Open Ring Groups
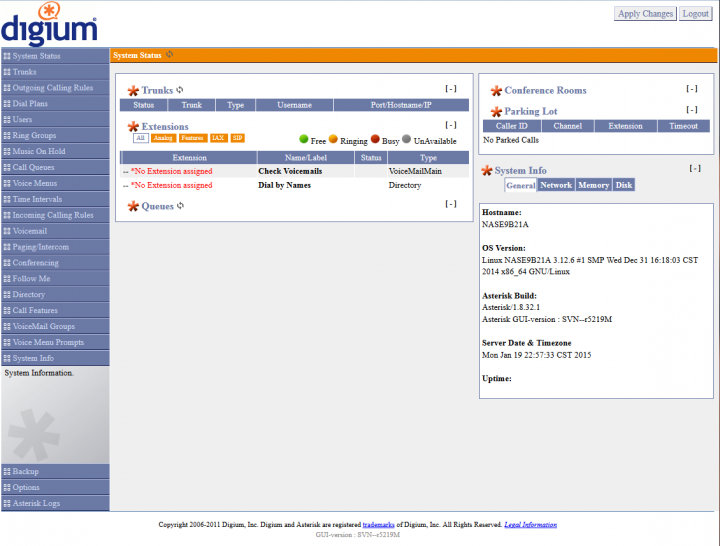Viewport: 720px width, 546px height. pyautogui.click(x=55, y=135)
